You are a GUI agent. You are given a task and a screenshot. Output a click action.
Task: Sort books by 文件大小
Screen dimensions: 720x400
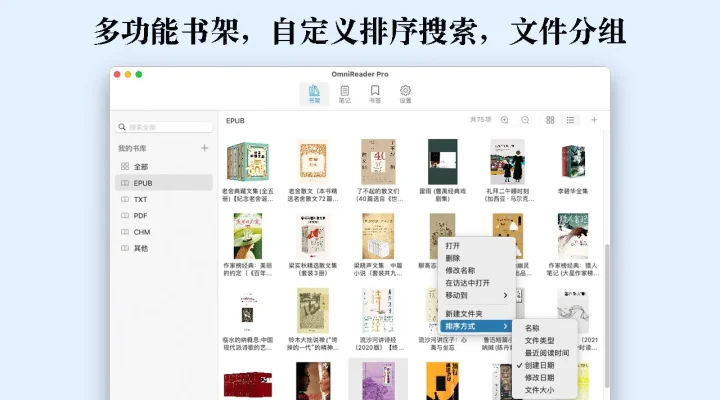(x=545, y=390)
